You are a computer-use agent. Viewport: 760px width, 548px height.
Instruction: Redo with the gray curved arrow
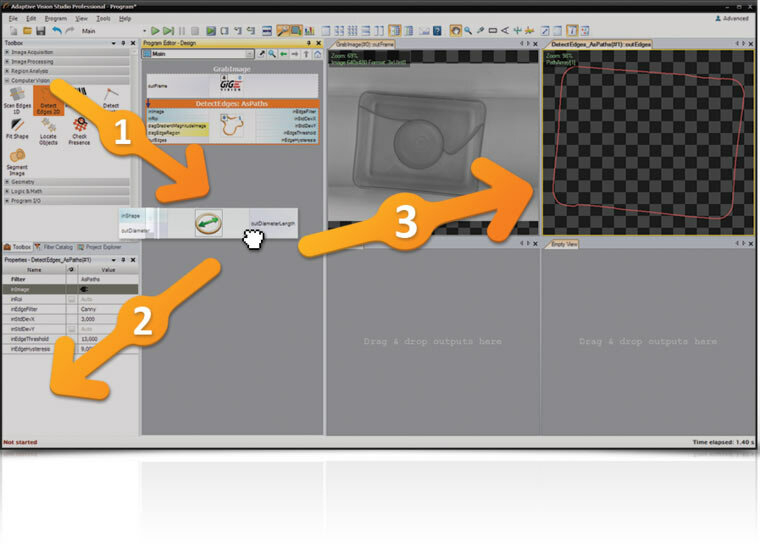tap(70, 31)
